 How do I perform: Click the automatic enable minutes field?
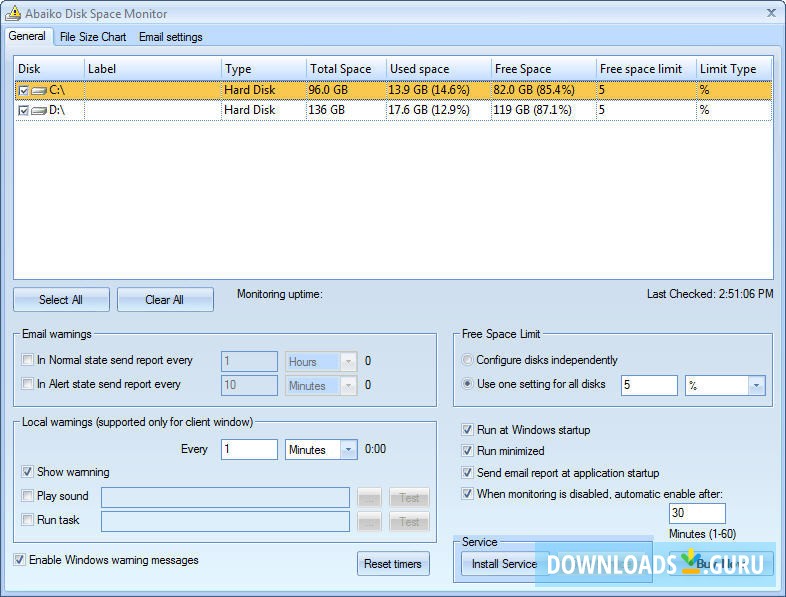[x=697, y=513]
